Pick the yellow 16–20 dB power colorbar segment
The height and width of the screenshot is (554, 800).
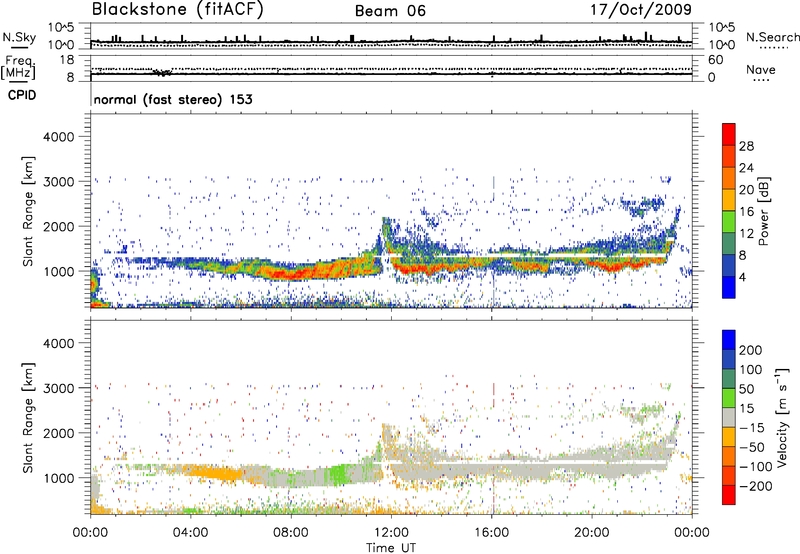729,200
